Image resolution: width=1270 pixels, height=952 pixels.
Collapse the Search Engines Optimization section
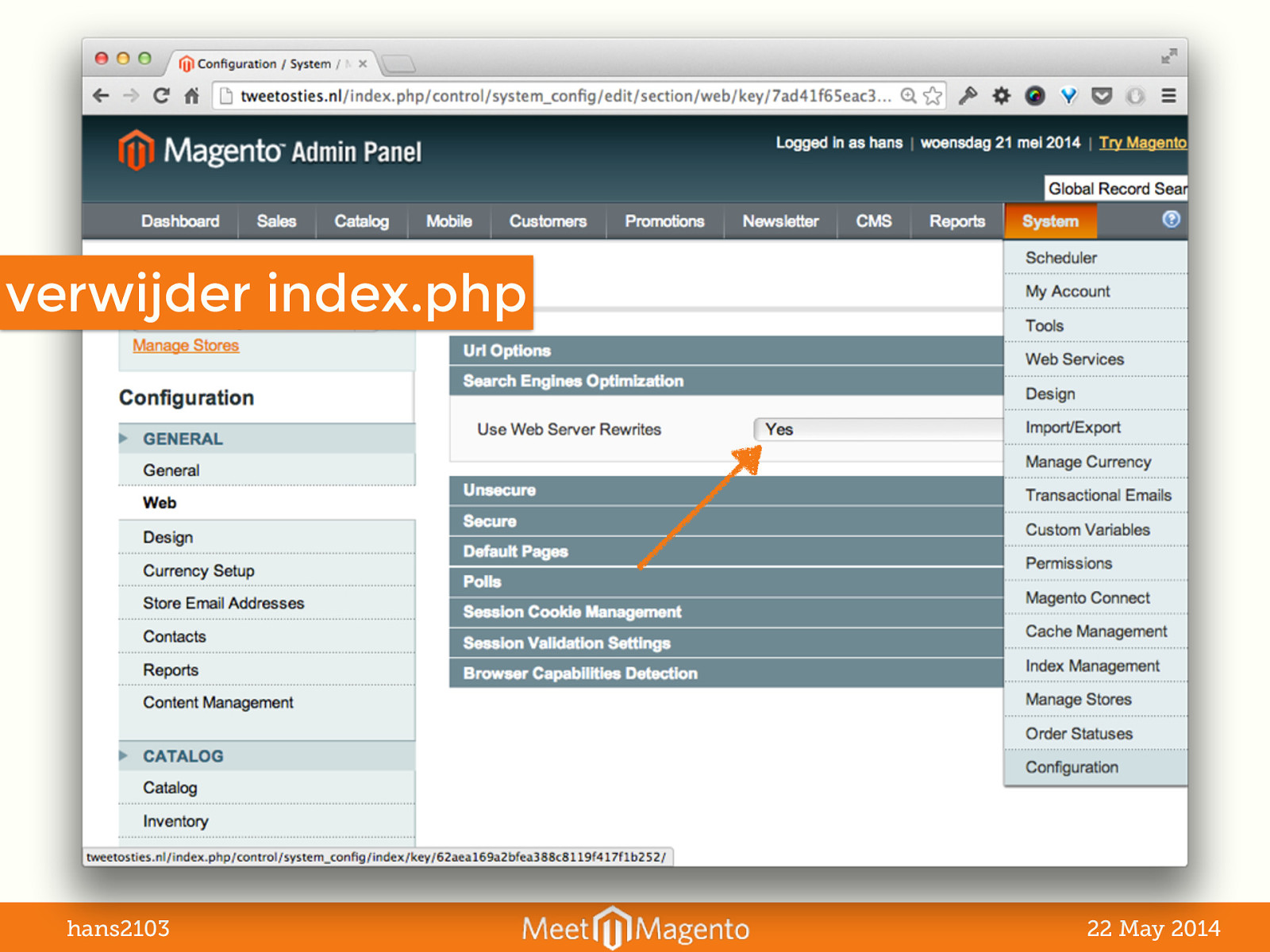(x=726, y=381)
